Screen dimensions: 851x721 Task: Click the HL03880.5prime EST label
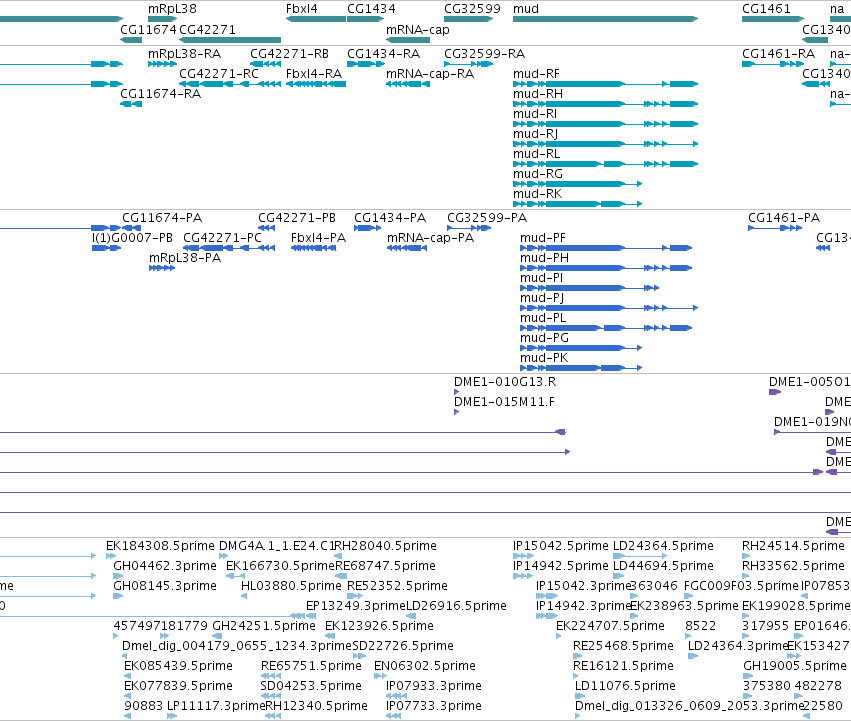pyautogui.click(x=291, y=586)
